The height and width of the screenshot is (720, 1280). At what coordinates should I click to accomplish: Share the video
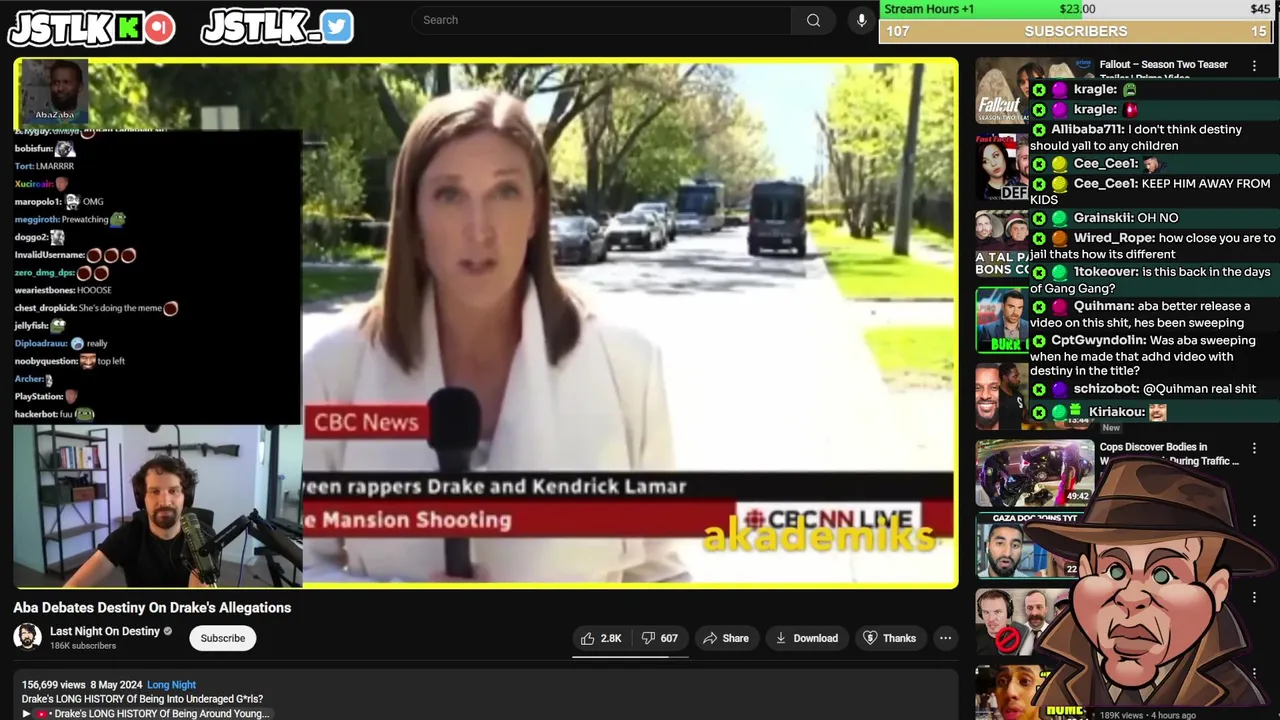point(726,638)
